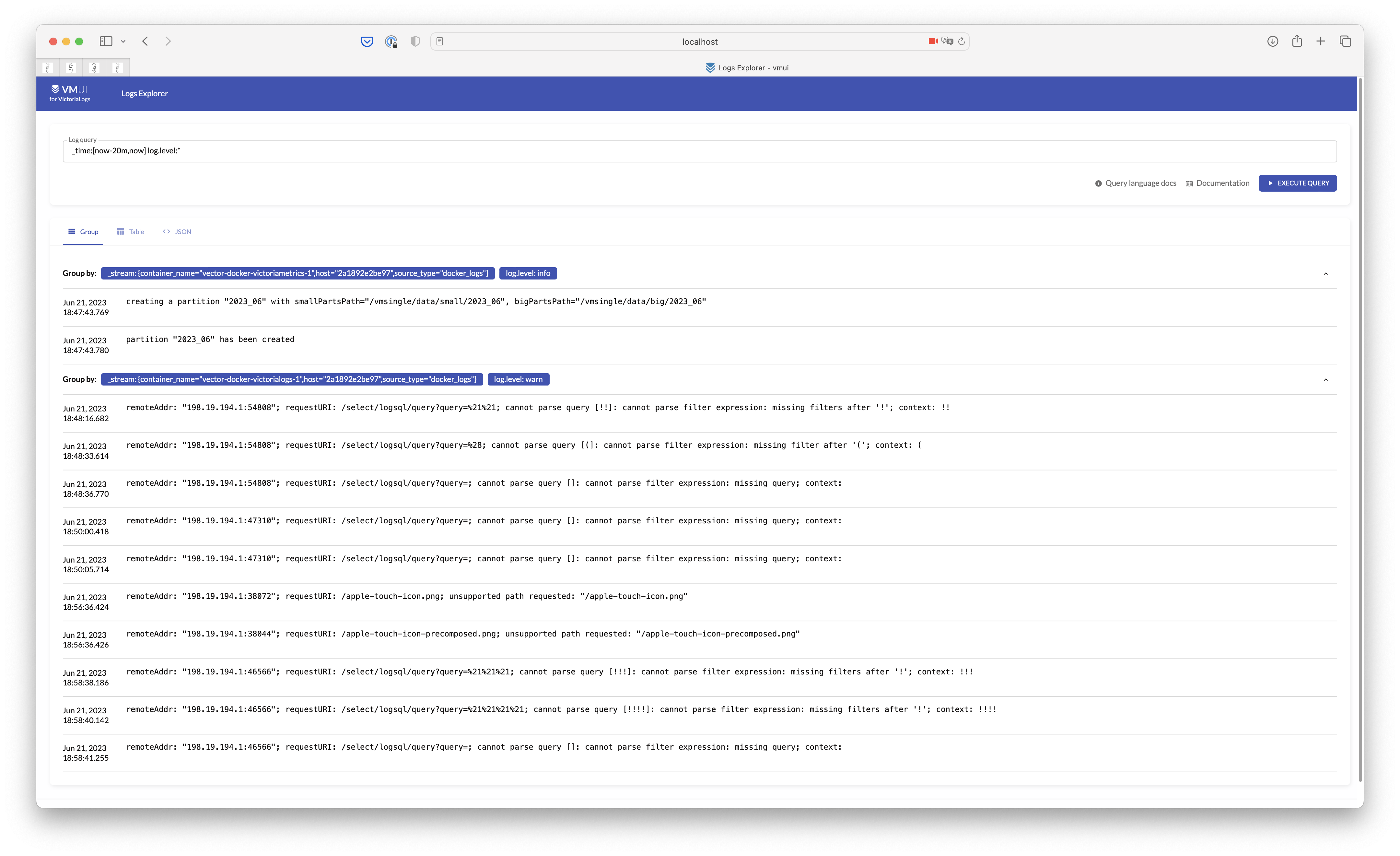This screenshot has width=1400, height=856.
Task: Click the translate page icon
Action: coord(947,41)
